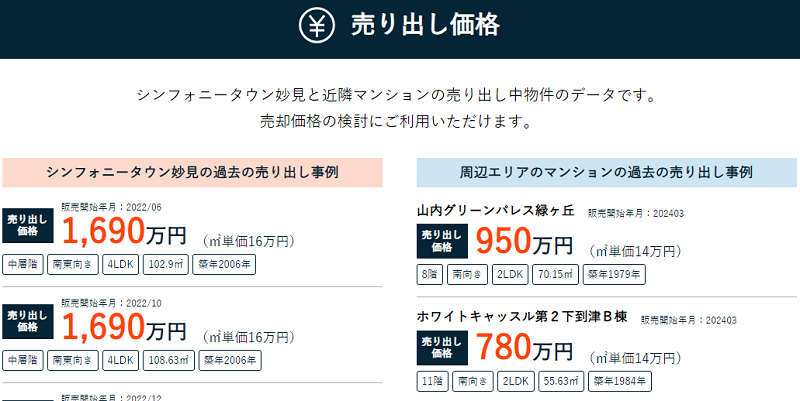Viewport: 800px width, 401px height.
Task: Open ホワイトキャッスル第２下到津Ｂ棟 listing title
Action: (x=521, y=317)
